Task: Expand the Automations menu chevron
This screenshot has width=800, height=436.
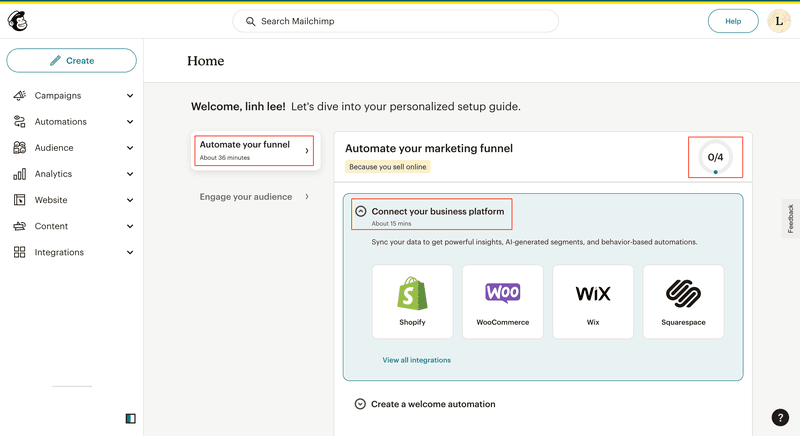Action: click(130, 122)
